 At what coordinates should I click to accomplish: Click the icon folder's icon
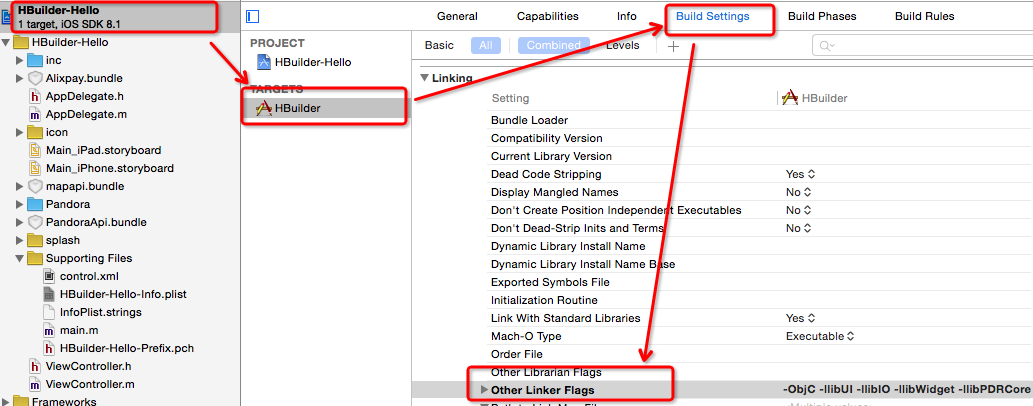click(35, 132)
